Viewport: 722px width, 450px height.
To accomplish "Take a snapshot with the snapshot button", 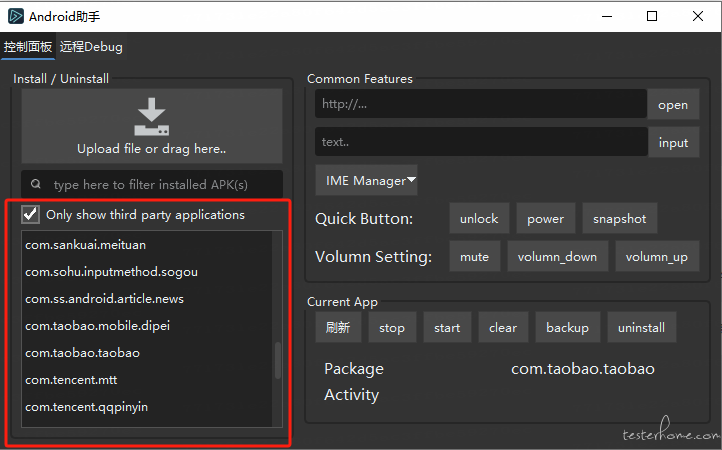I will coord(620,218).
